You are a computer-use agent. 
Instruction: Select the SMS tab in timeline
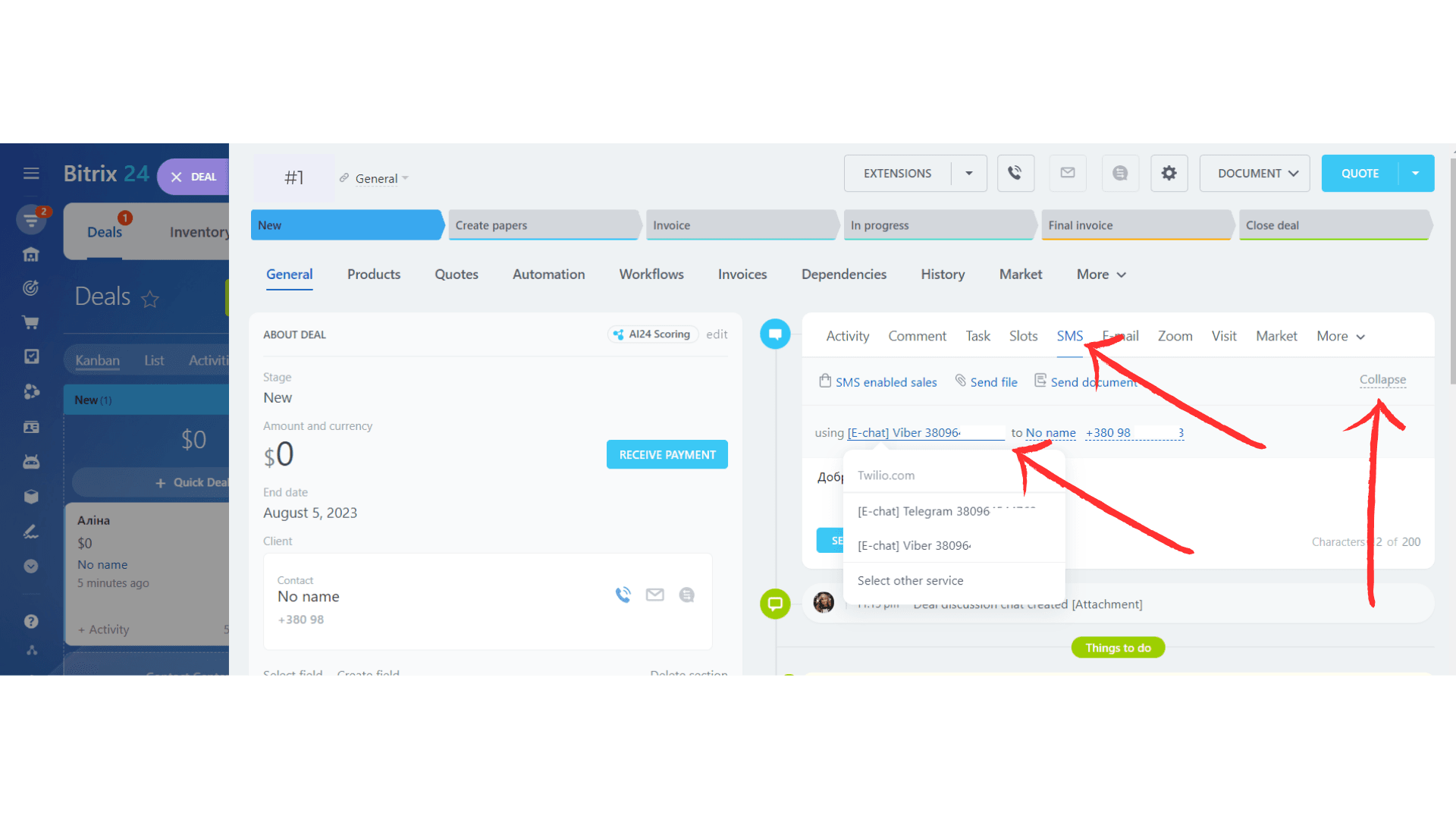coord(1069,336)
